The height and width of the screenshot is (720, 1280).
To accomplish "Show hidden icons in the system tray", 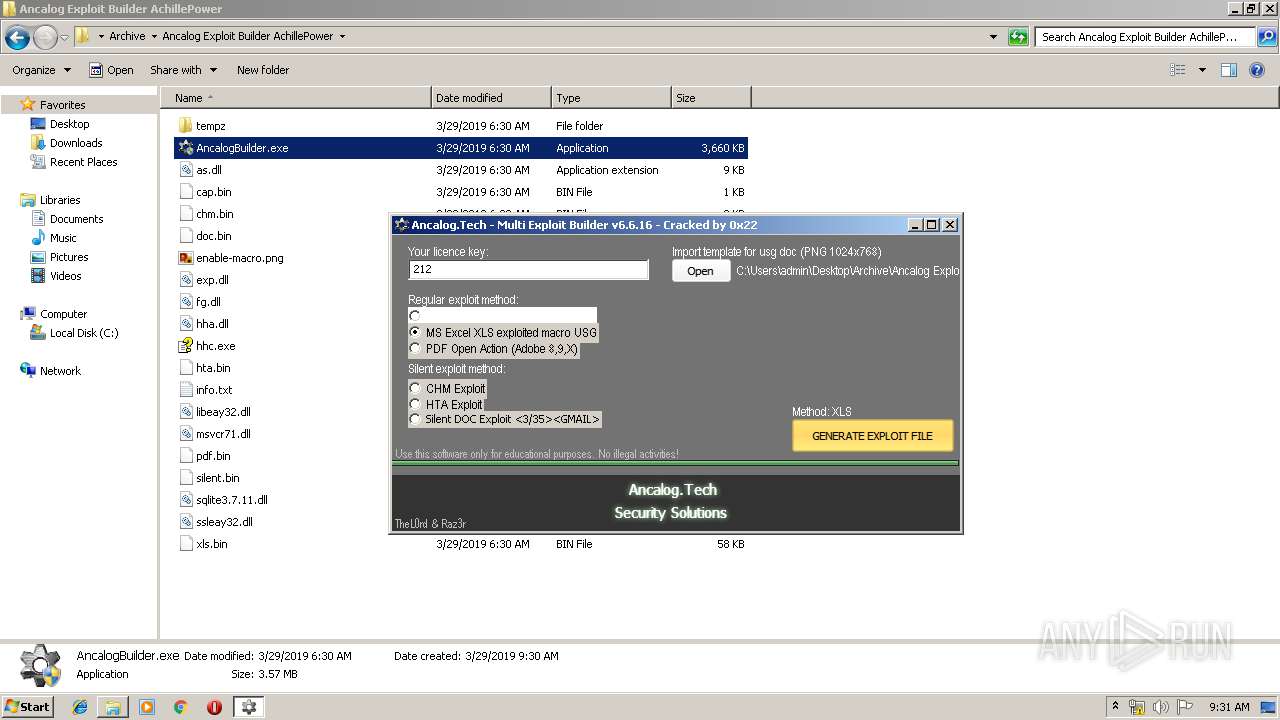I will [1115, 707].
